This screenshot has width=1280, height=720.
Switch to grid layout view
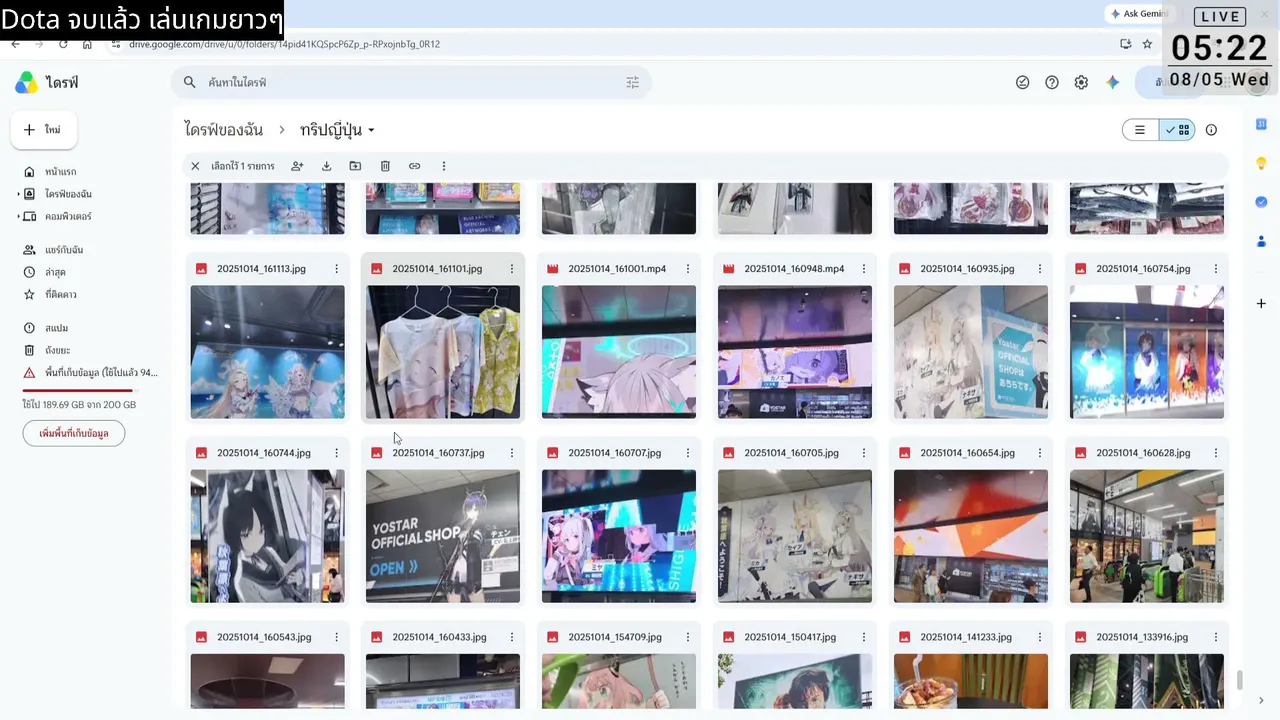tap(1177, 130)
